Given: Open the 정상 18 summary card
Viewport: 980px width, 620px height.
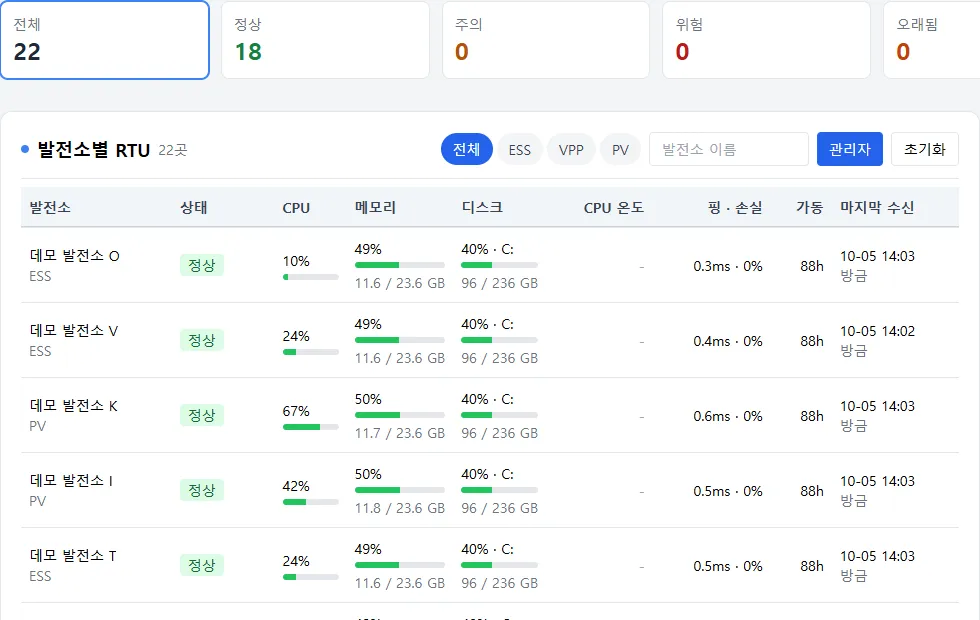Looking at the screenshot, I should (x=326, y=40).
